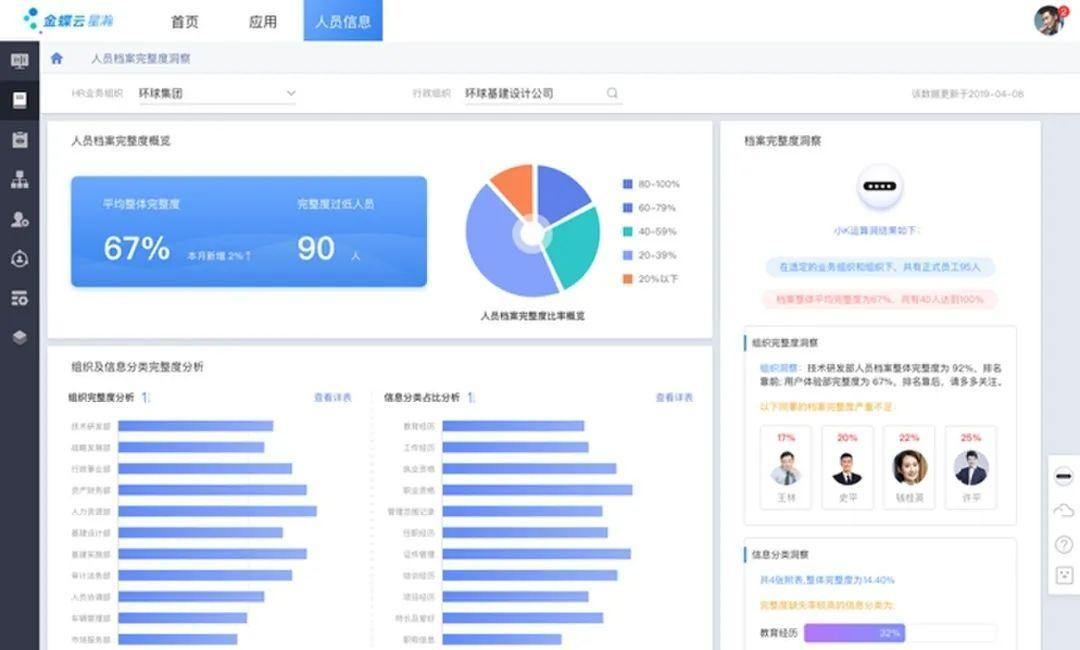Click the 人员档案完整度比率概览 chart caption
1080x650 pixels.
(532, 316)
